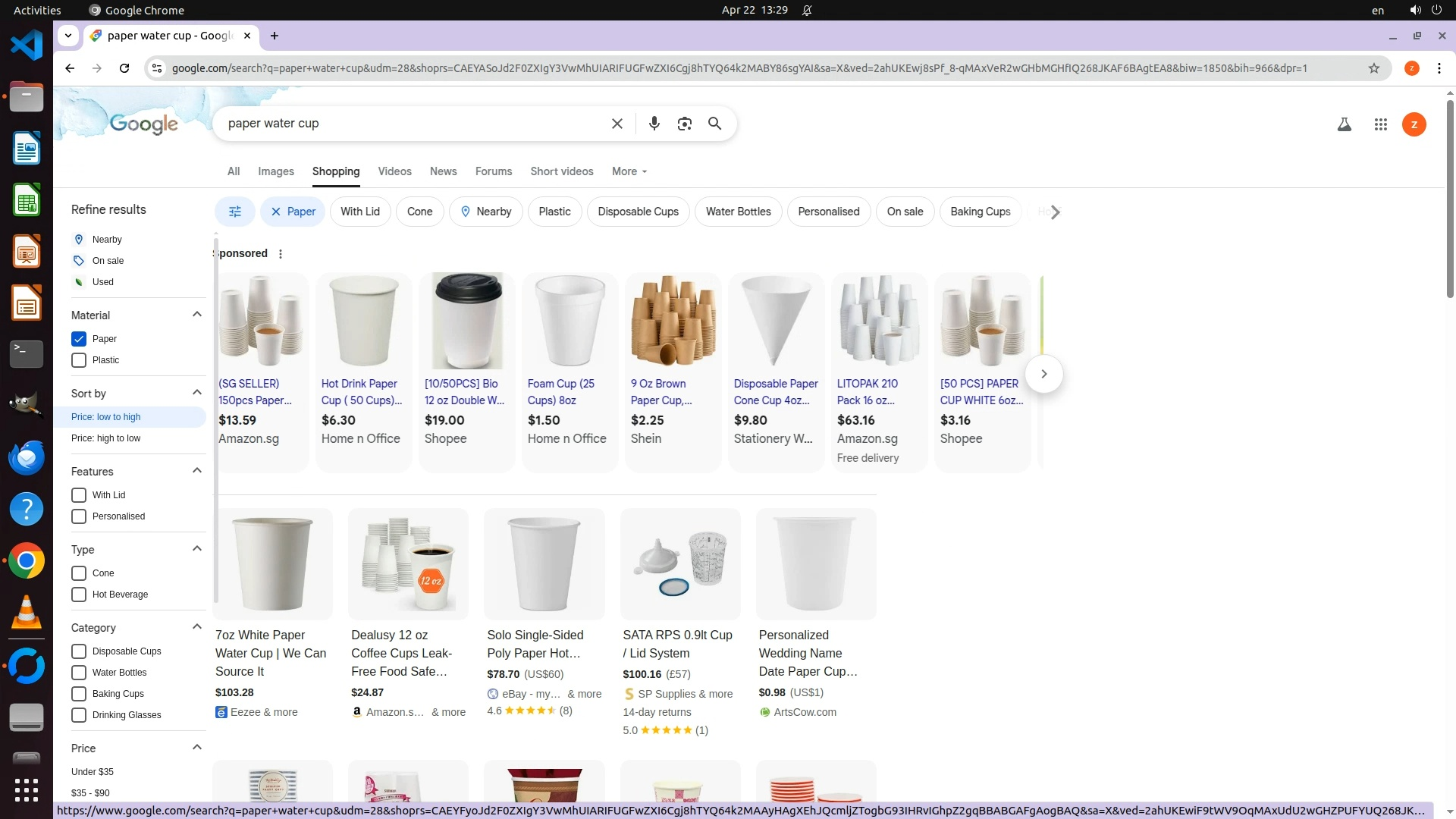1456x819 pixels.
Task: Collapse the Sort by section
Action: click(197, 393)
